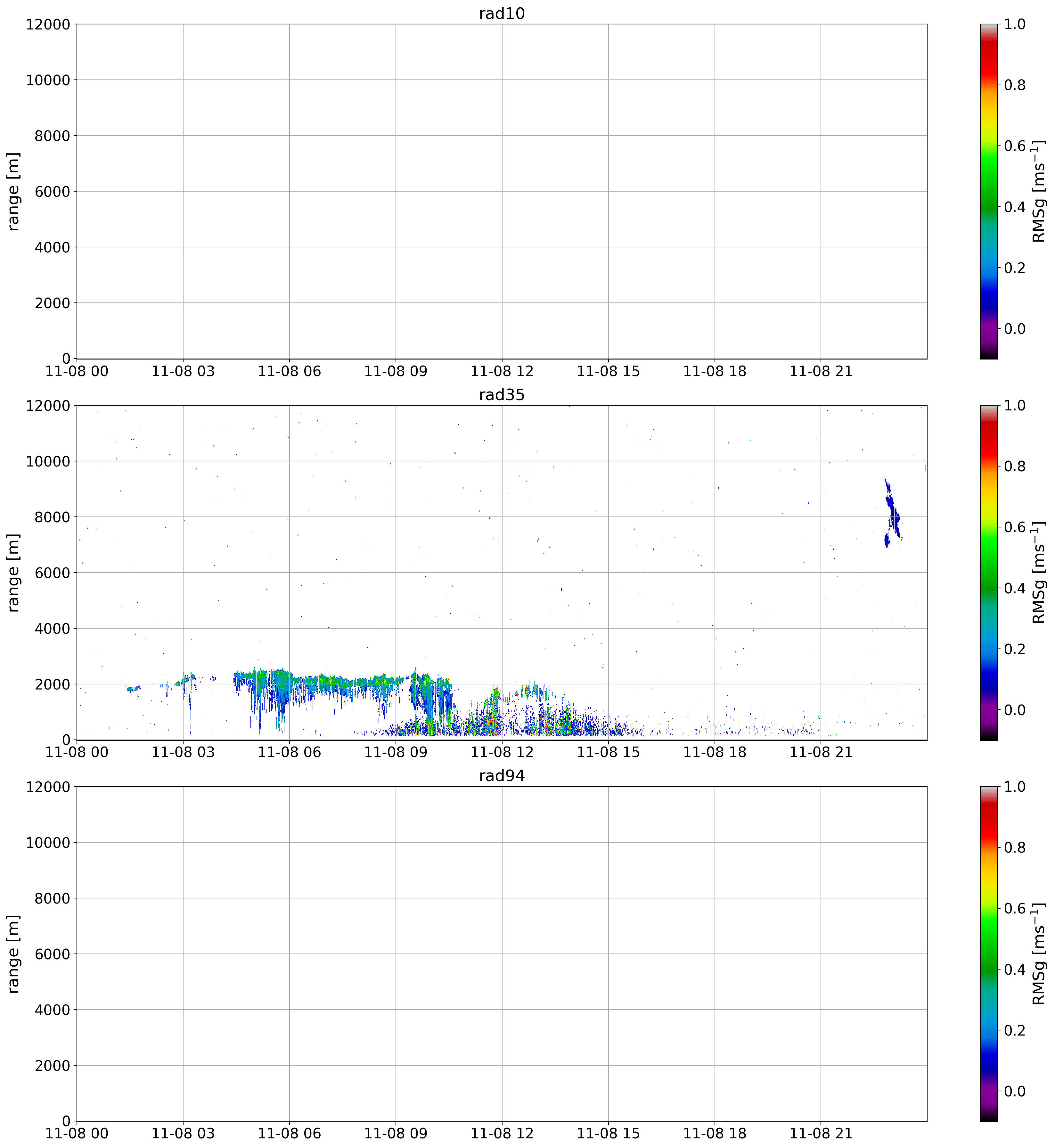Image resolution: width=1055 pixels, height=1148 pixels.
Task: Click rad10 x-axis label 11-08 03
Action: [x=183, y=371]
